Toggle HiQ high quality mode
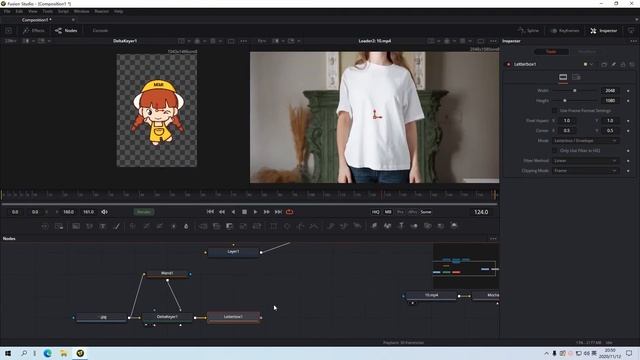 click(376, 212)
